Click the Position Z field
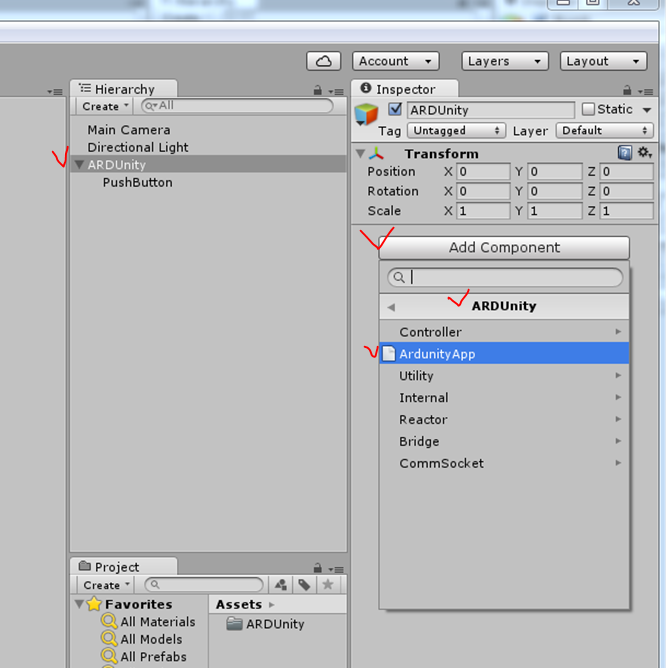 [626, 172]
